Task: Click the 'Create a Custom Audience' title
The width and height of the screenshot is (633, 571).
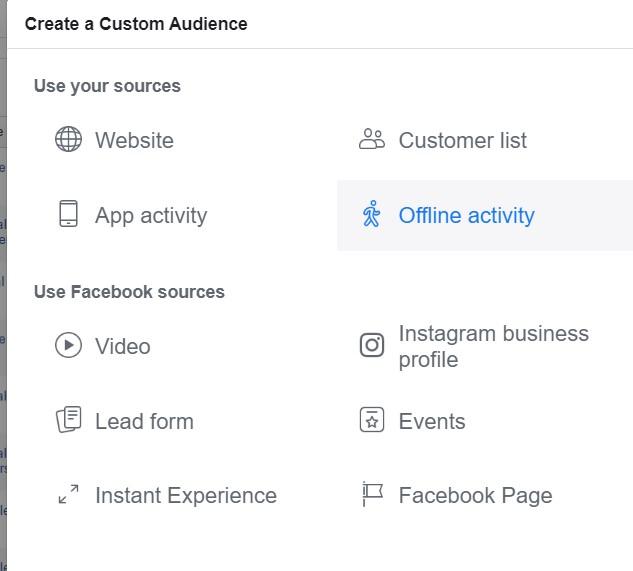Action: [136, 24]
